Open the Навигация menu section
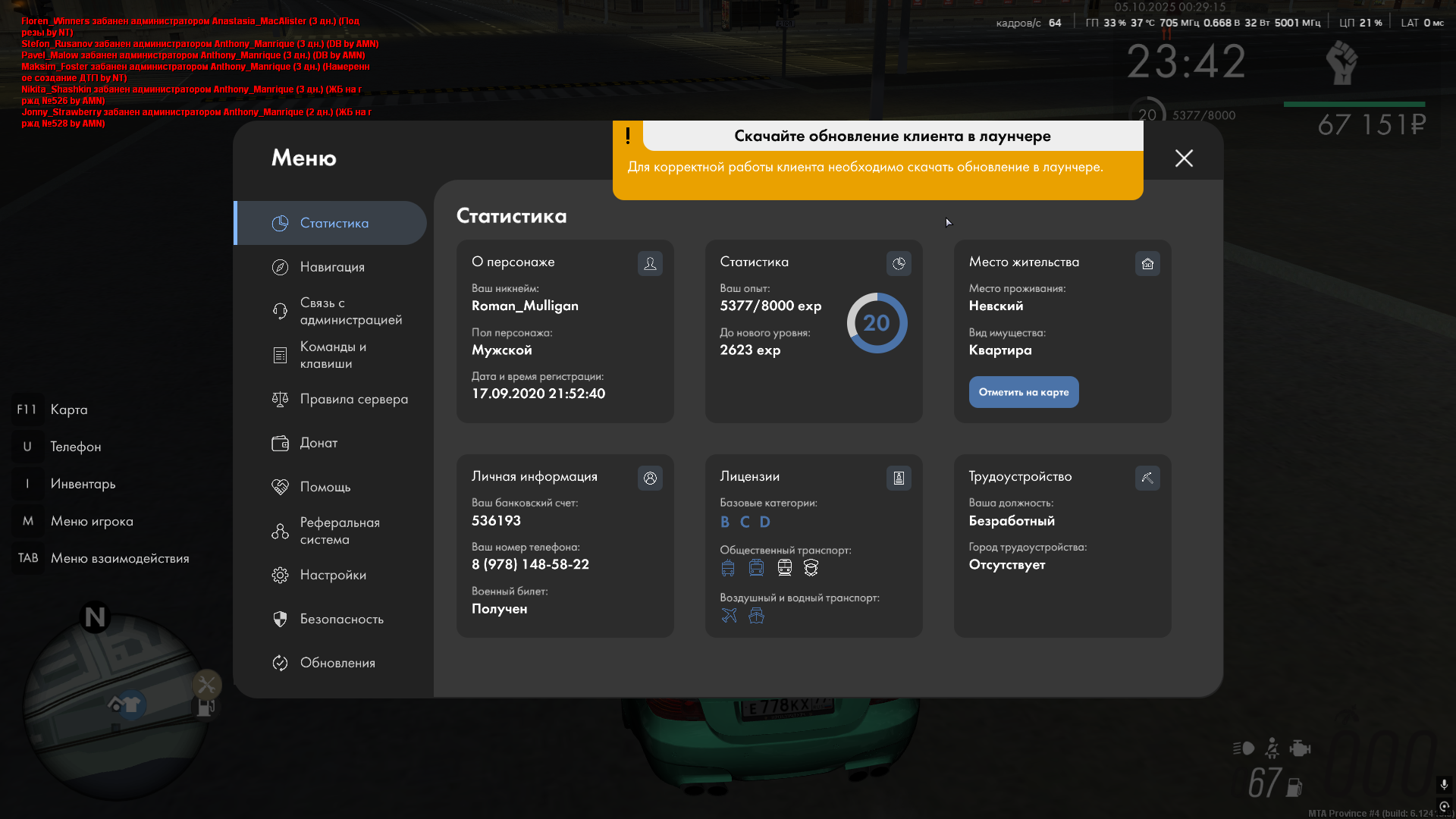This screenshot has width=1456, height=819. click(331, 267)
